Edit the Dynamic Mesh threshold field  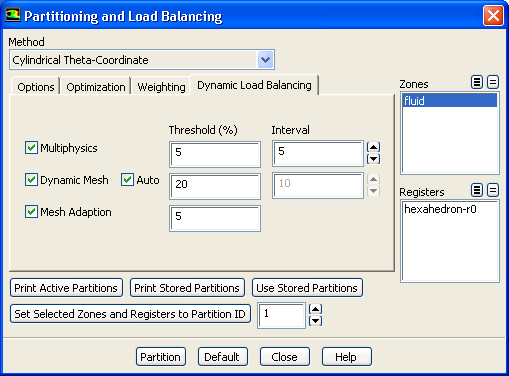[x=215, y=186]
